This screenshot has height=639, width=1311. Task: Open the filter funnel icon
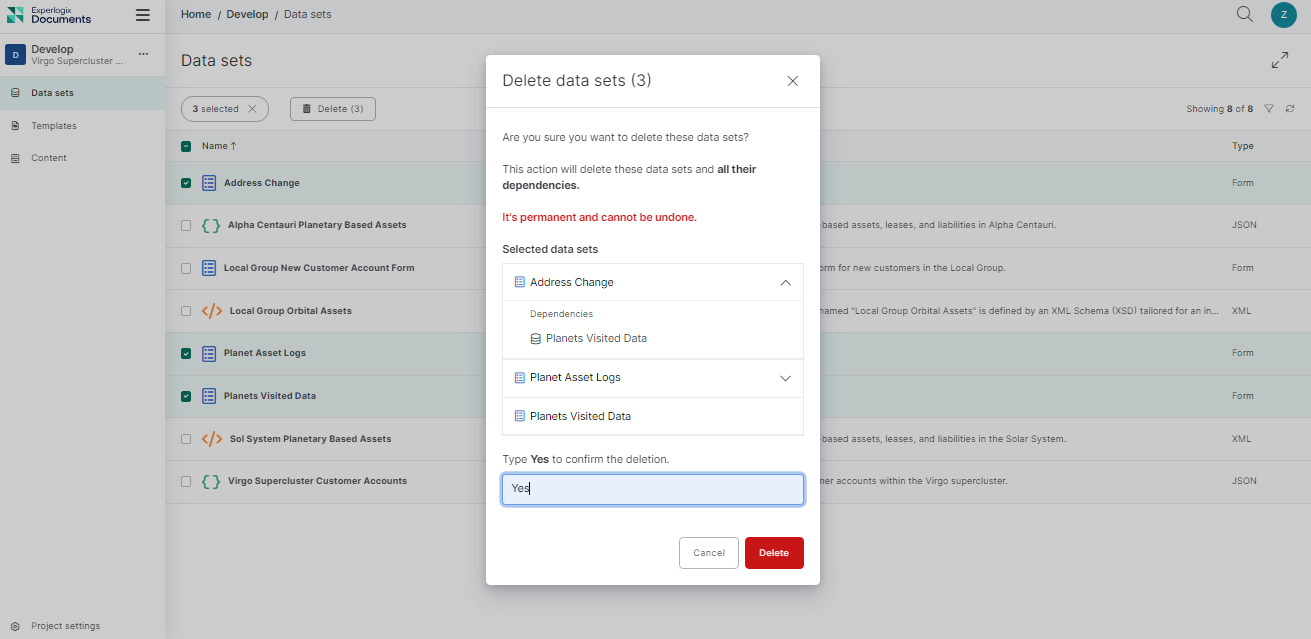[x=1269, y=109]
